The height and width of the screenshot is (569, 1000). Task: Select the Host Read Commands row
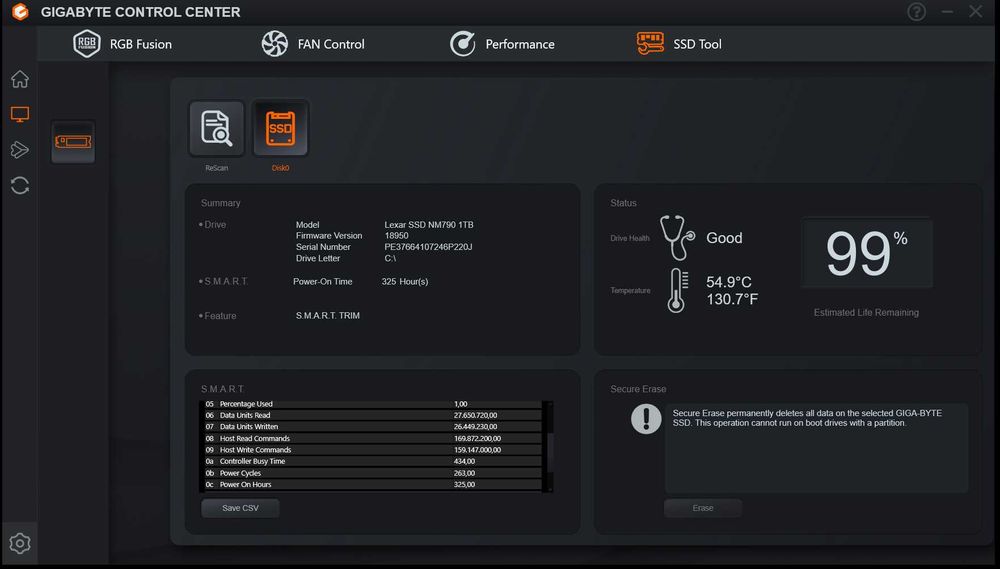(371, 438)
